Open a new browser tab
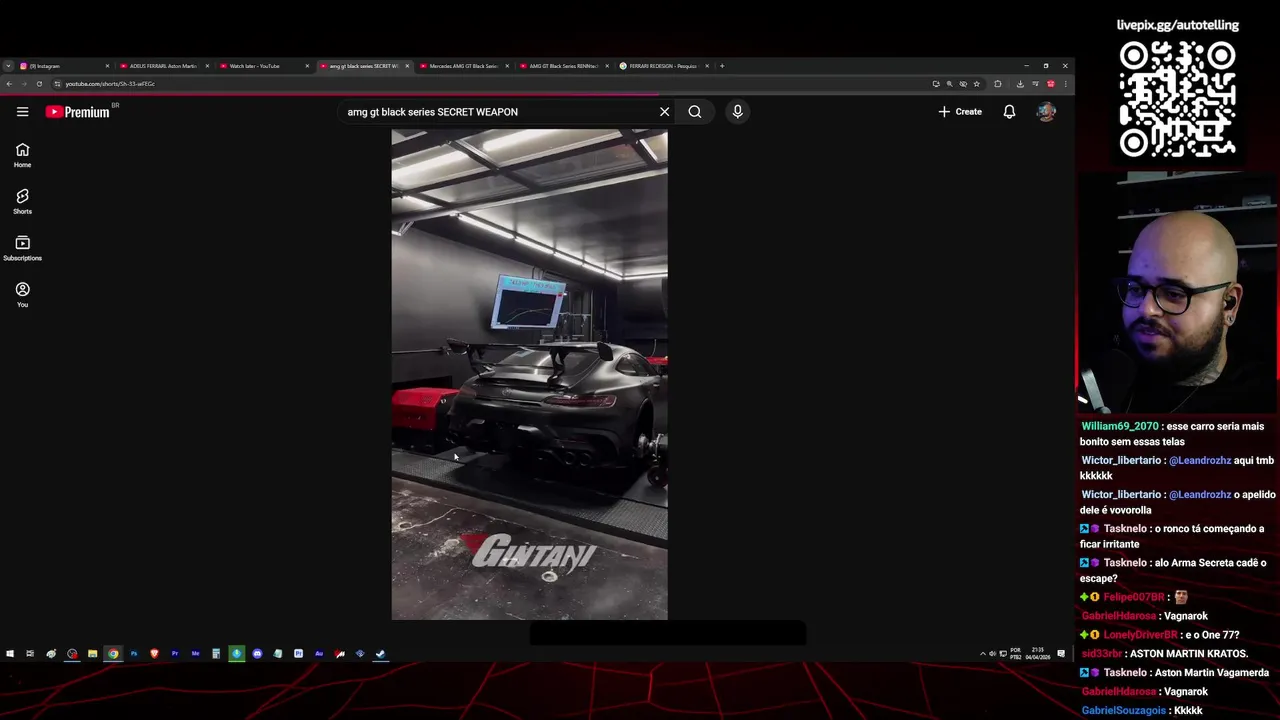This screenshot has height=720, width=1280. pos(722,66)
